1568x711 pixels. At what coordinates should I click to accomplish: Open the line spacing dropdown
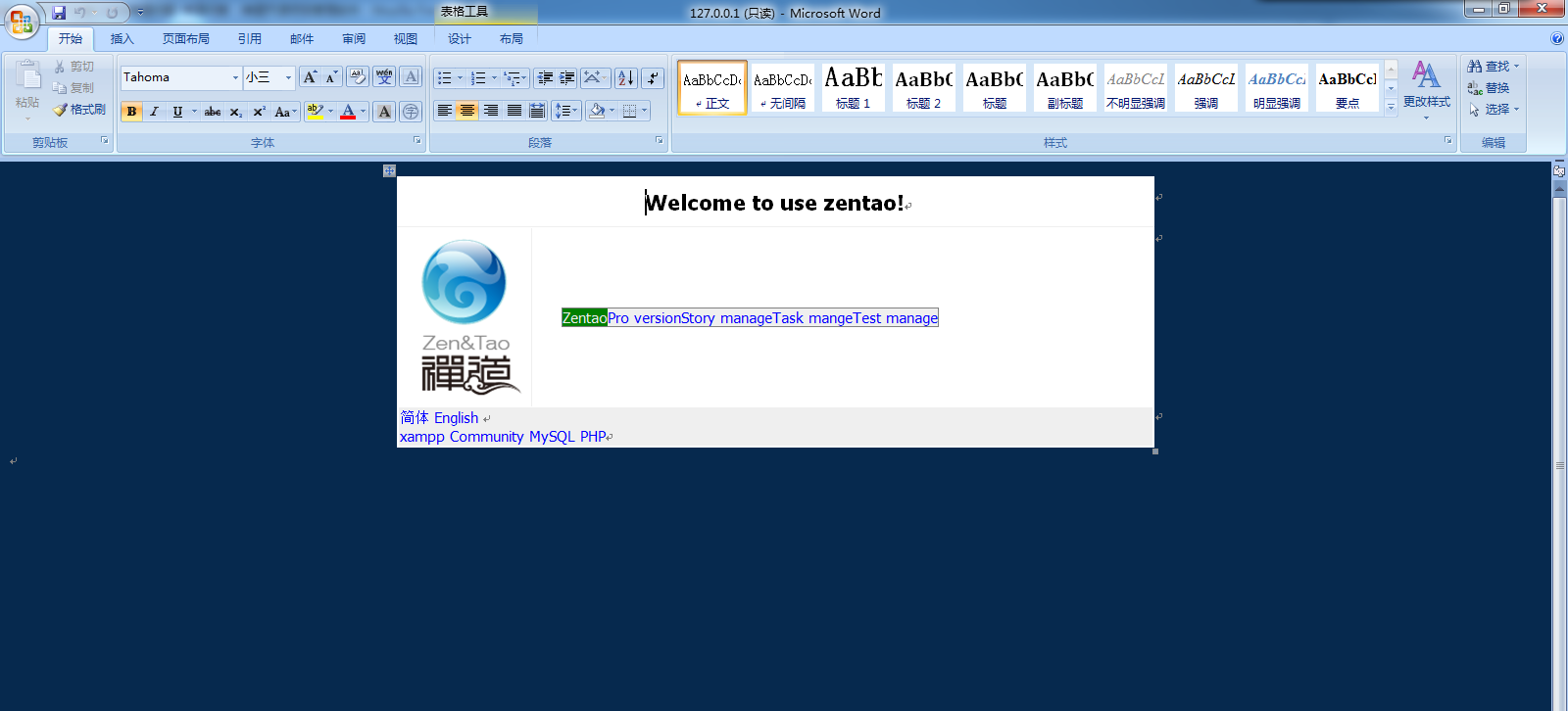tap(566, 111)
